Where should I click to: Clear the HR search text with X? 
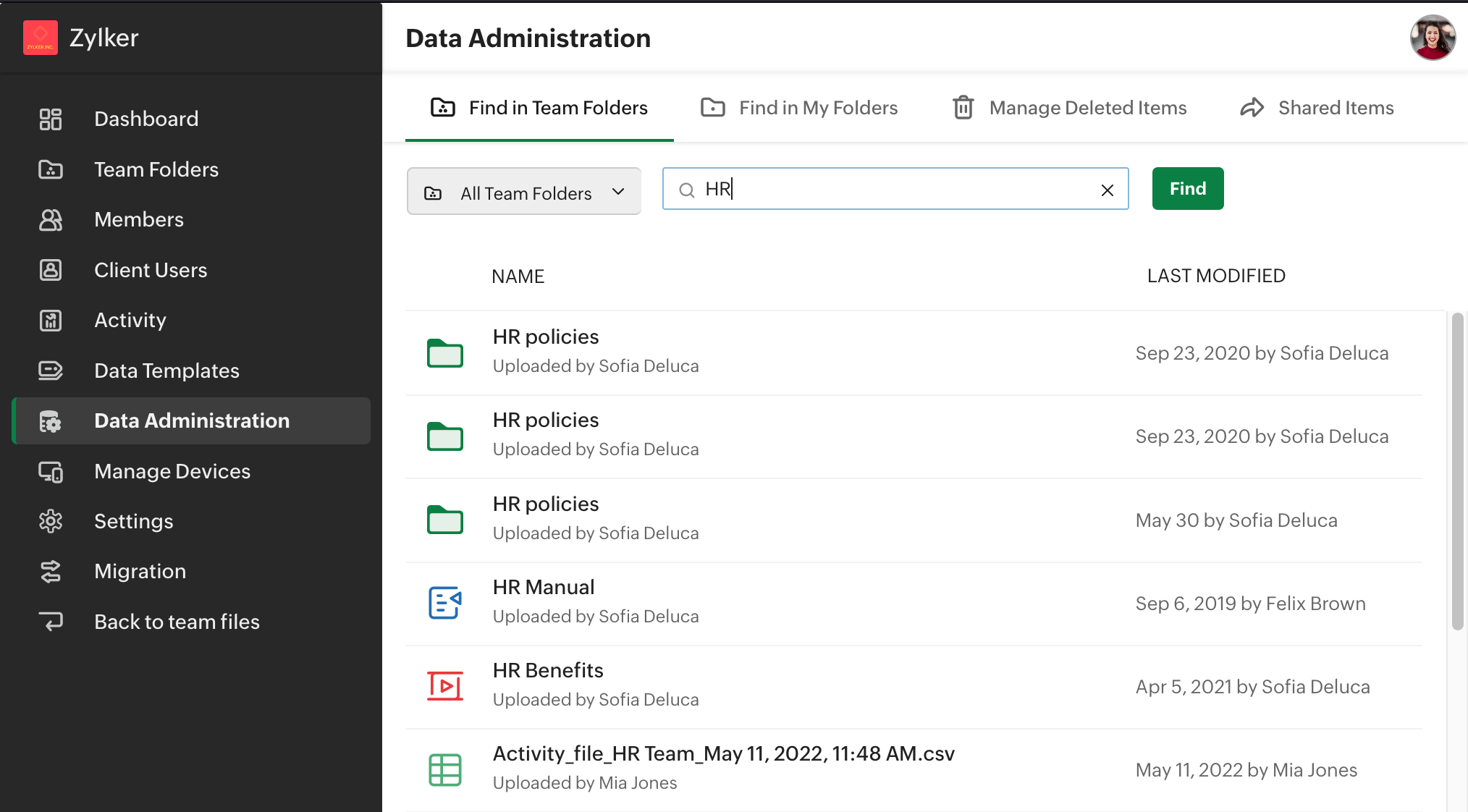[x=1107, y=190]
